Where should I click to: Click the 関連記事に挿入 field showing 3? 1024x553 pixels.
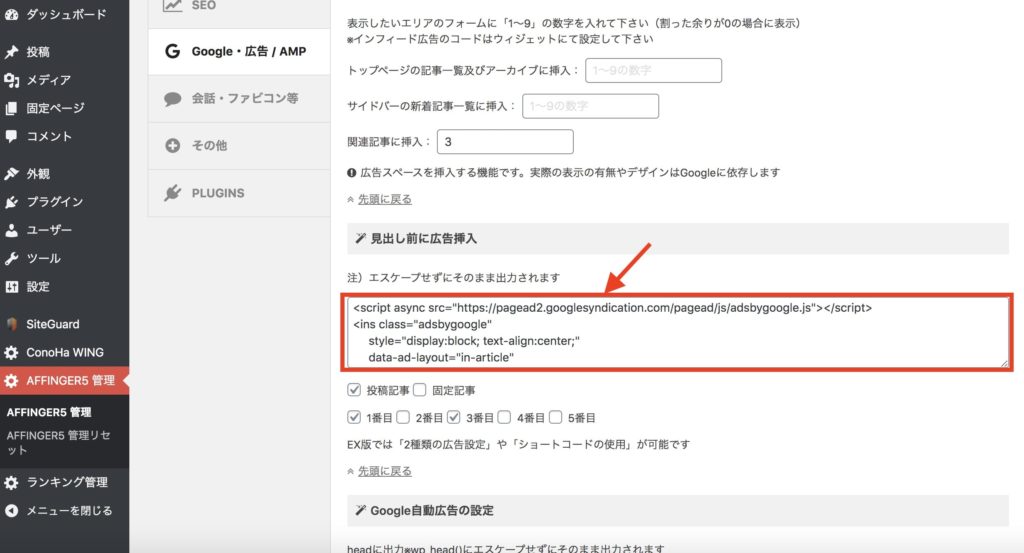505,142
